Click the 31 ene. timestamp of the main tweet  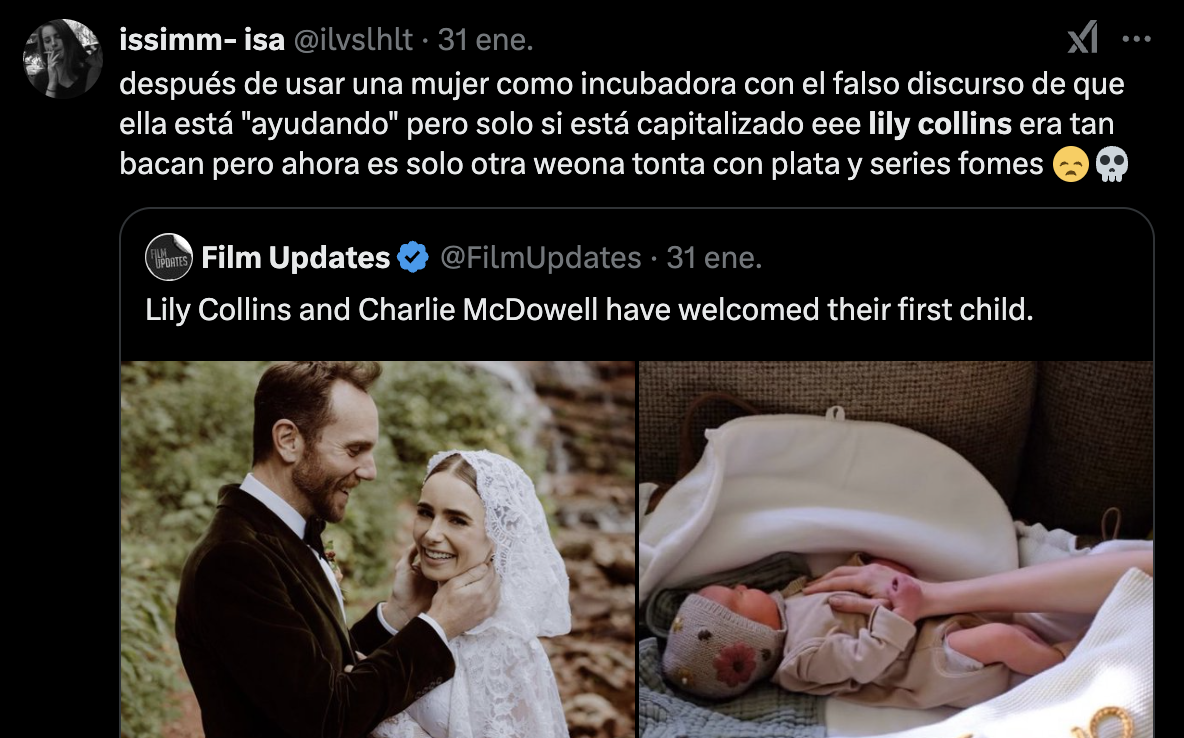(486, 39)
